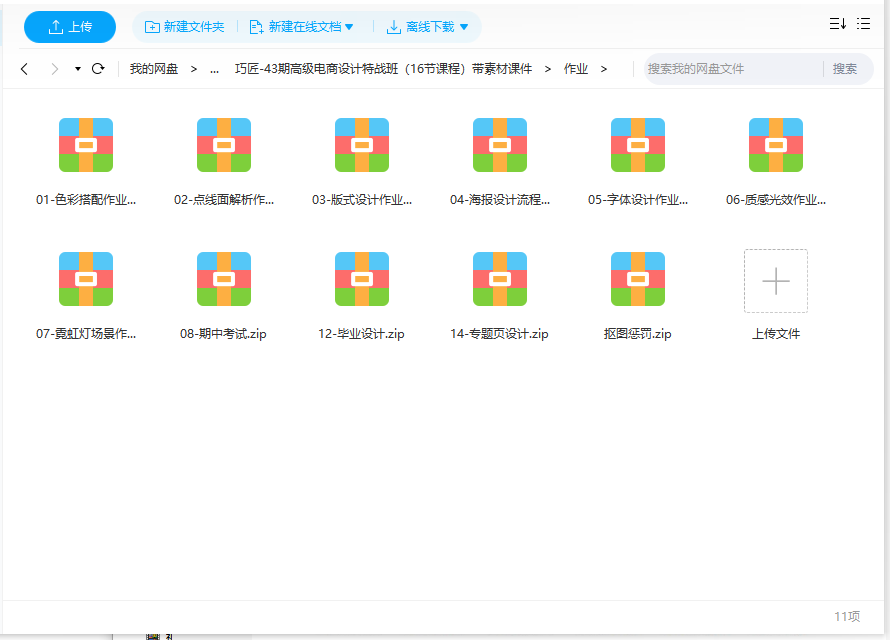Navigate to 我的网盘 in breadcrumb
The image size is (890, 640).
pos(154,69)
